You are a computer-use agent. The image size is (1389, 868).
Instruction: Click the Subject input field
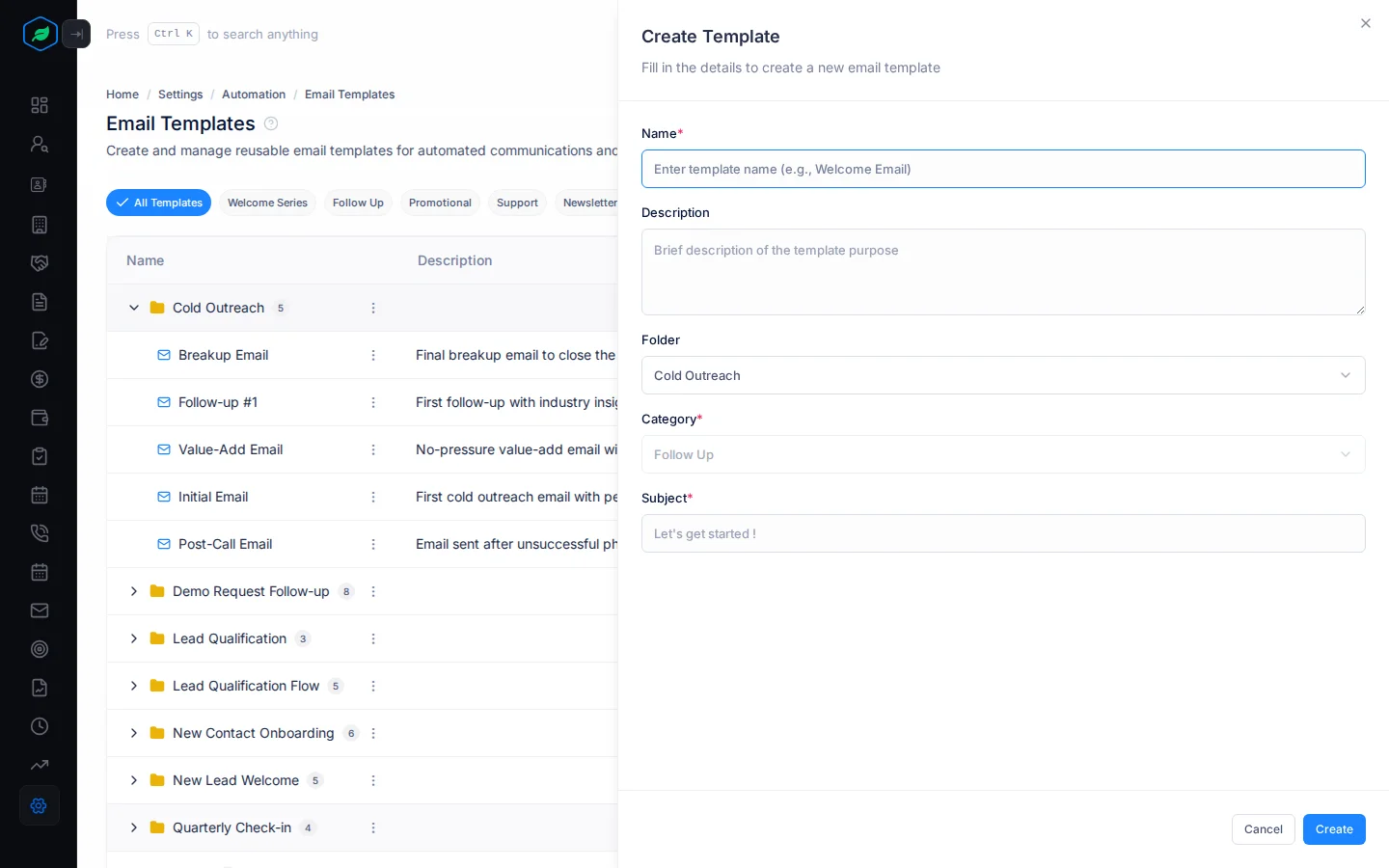point(1003,533)
